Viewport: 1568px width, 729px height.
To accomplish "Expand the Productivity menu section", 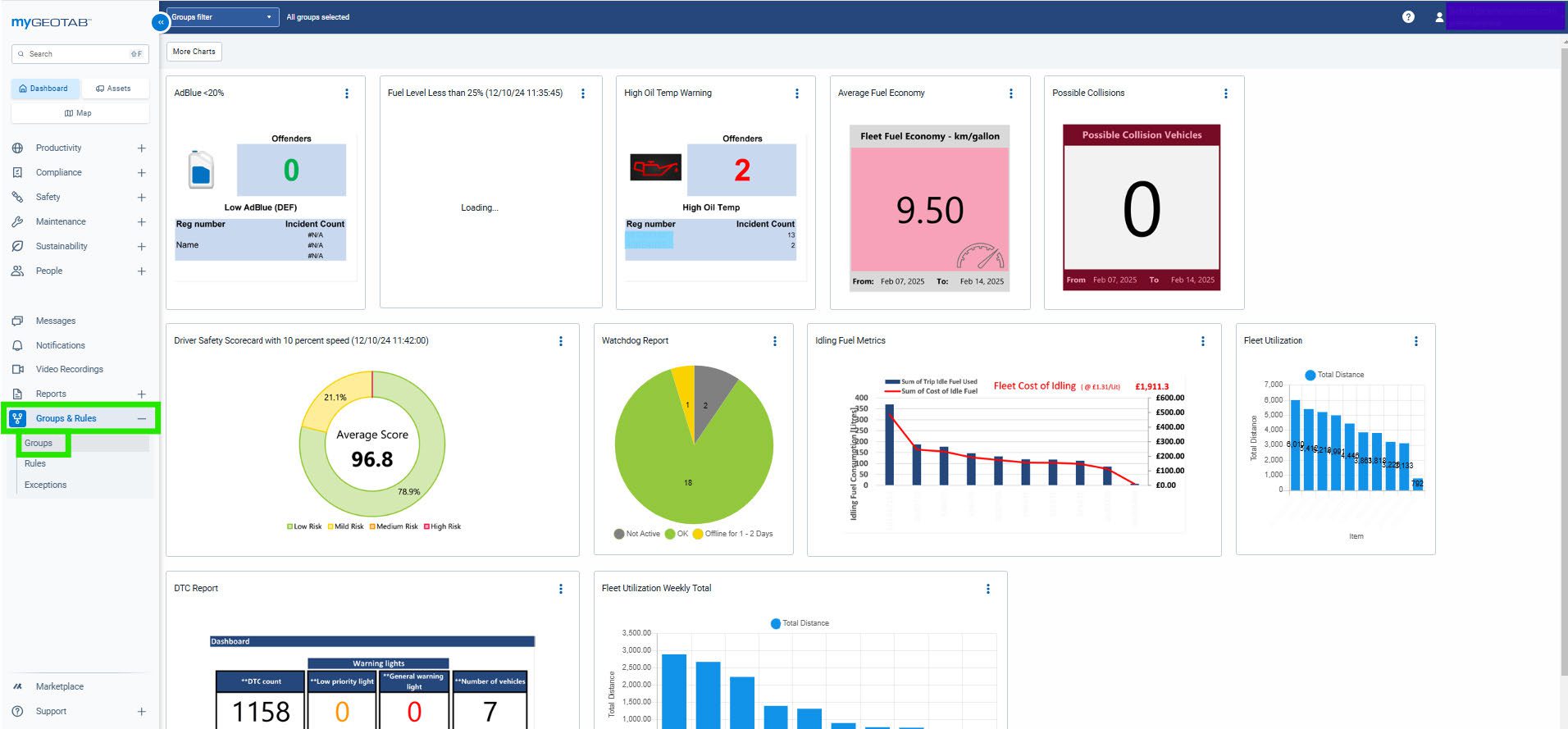I will (x=141, y=148).
